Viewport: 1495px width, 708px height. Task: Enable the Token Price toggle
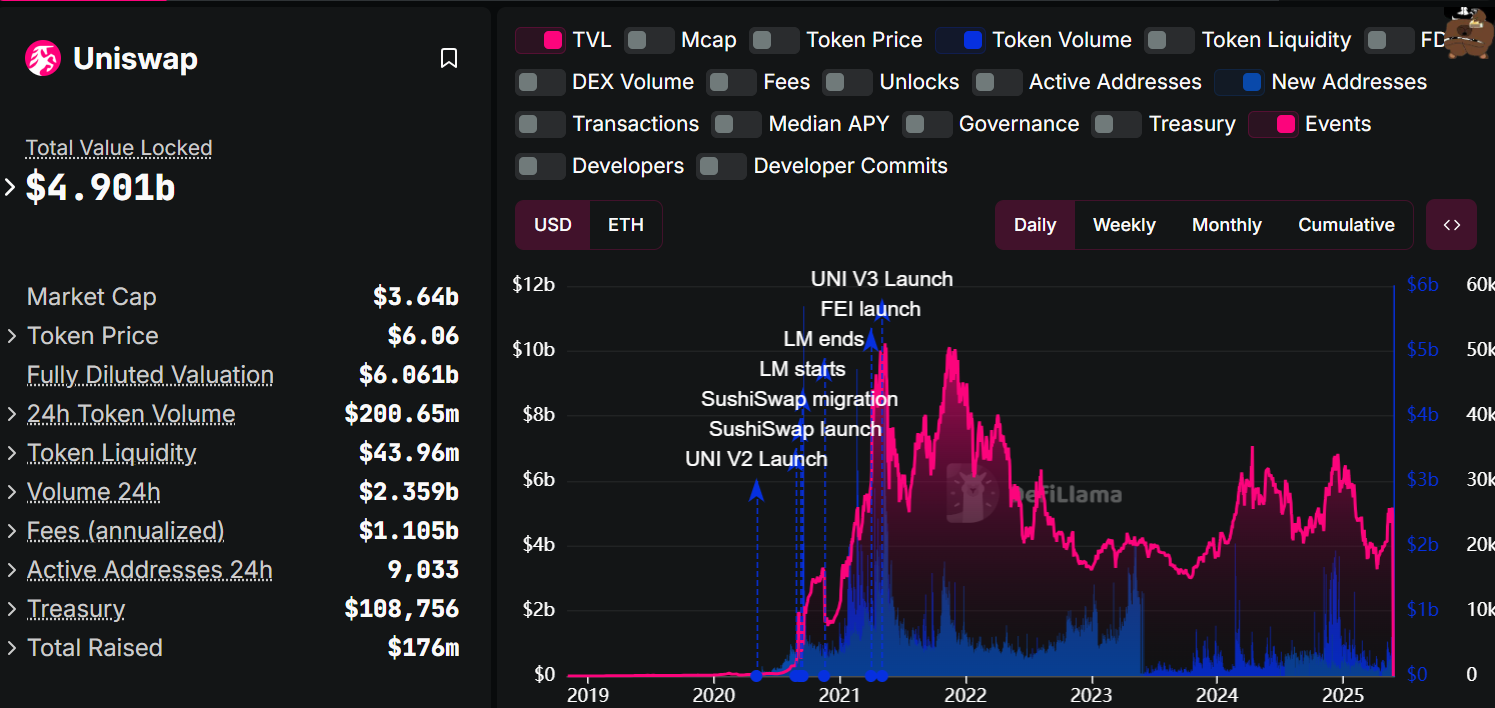tap(774, 41)
